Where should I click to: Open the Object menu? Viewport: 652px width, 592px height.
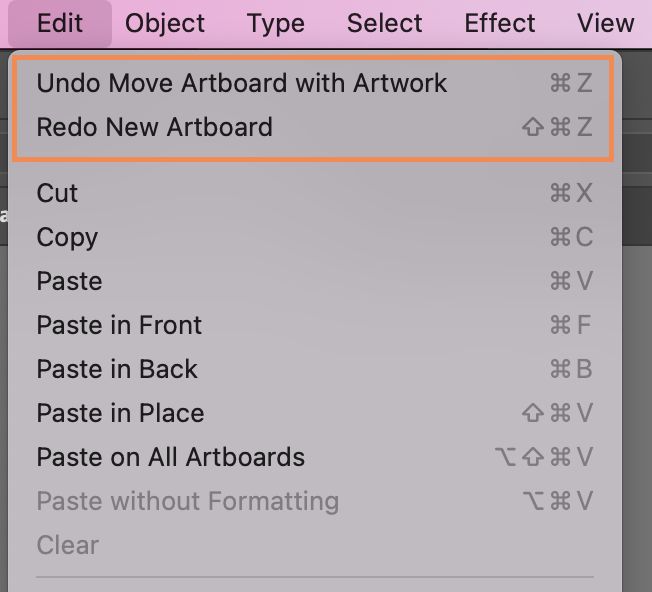pyautogui.click(x=165, y=23)
